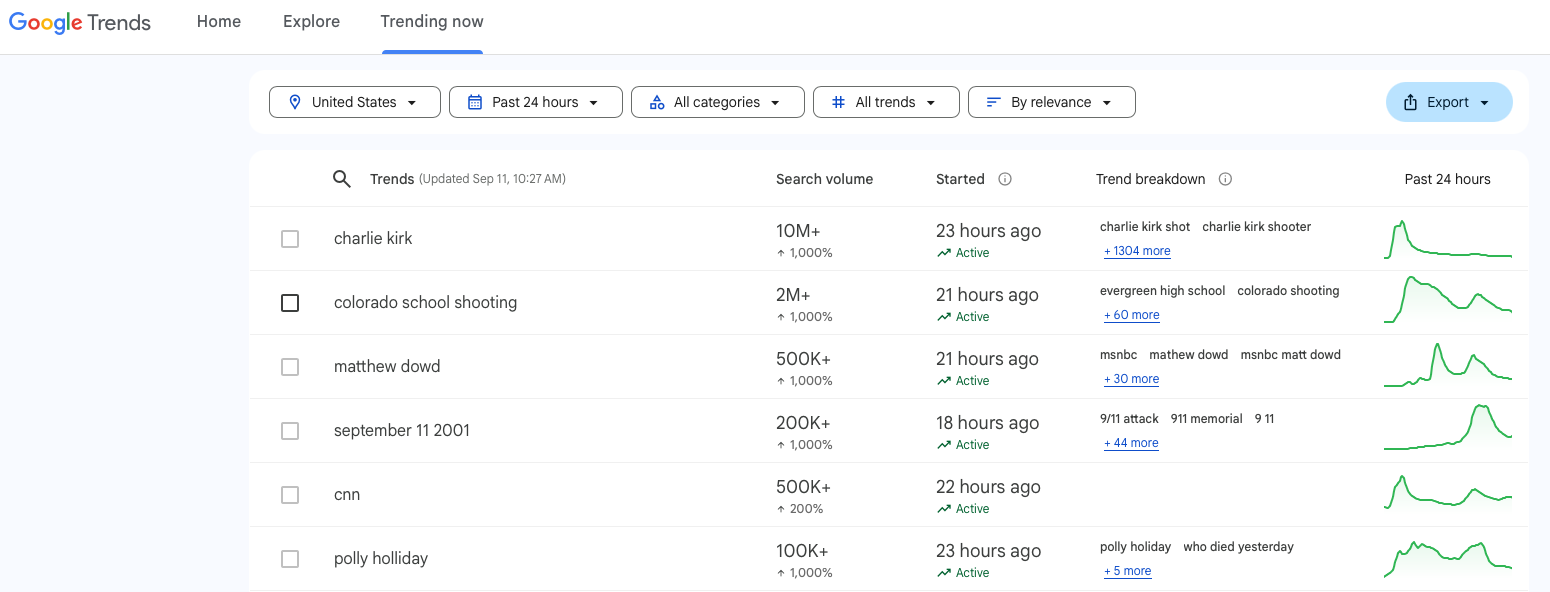
Task: Click the search magnifier icon beside Trends
Action: pyautogui.click(x=342, y=179)
